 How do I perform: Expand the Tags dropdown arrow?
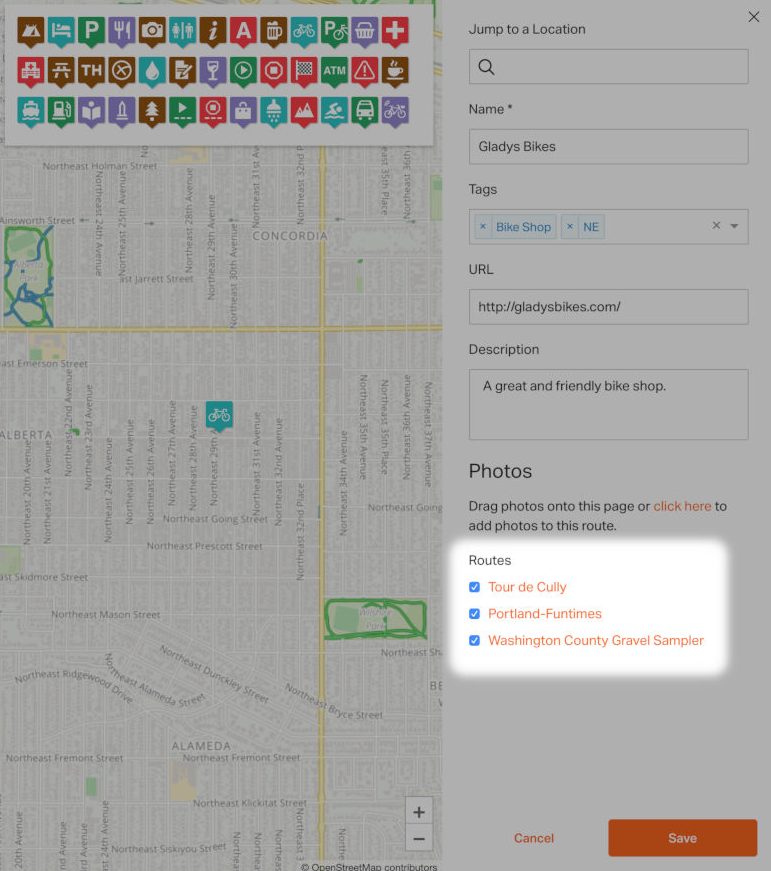click(x=734, y=226)
